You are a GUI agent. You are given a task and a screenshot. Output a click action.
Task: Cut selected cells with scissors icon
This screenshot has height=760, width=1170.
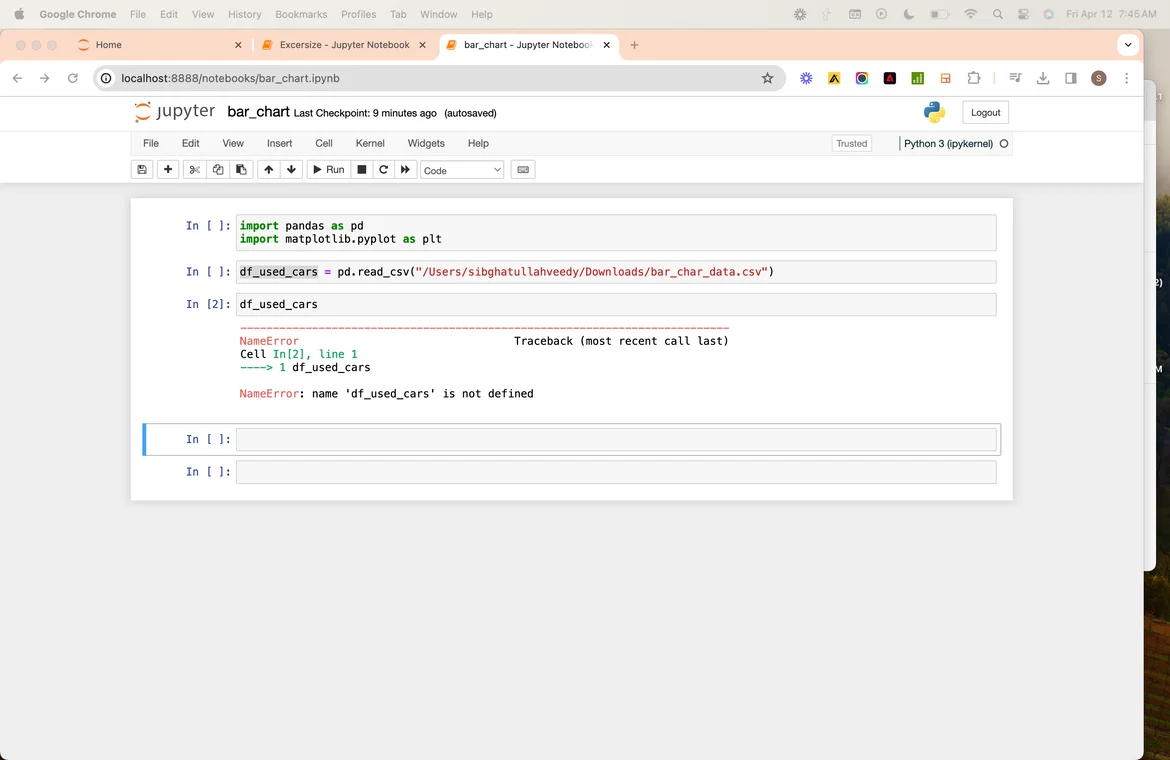(195, 170)
